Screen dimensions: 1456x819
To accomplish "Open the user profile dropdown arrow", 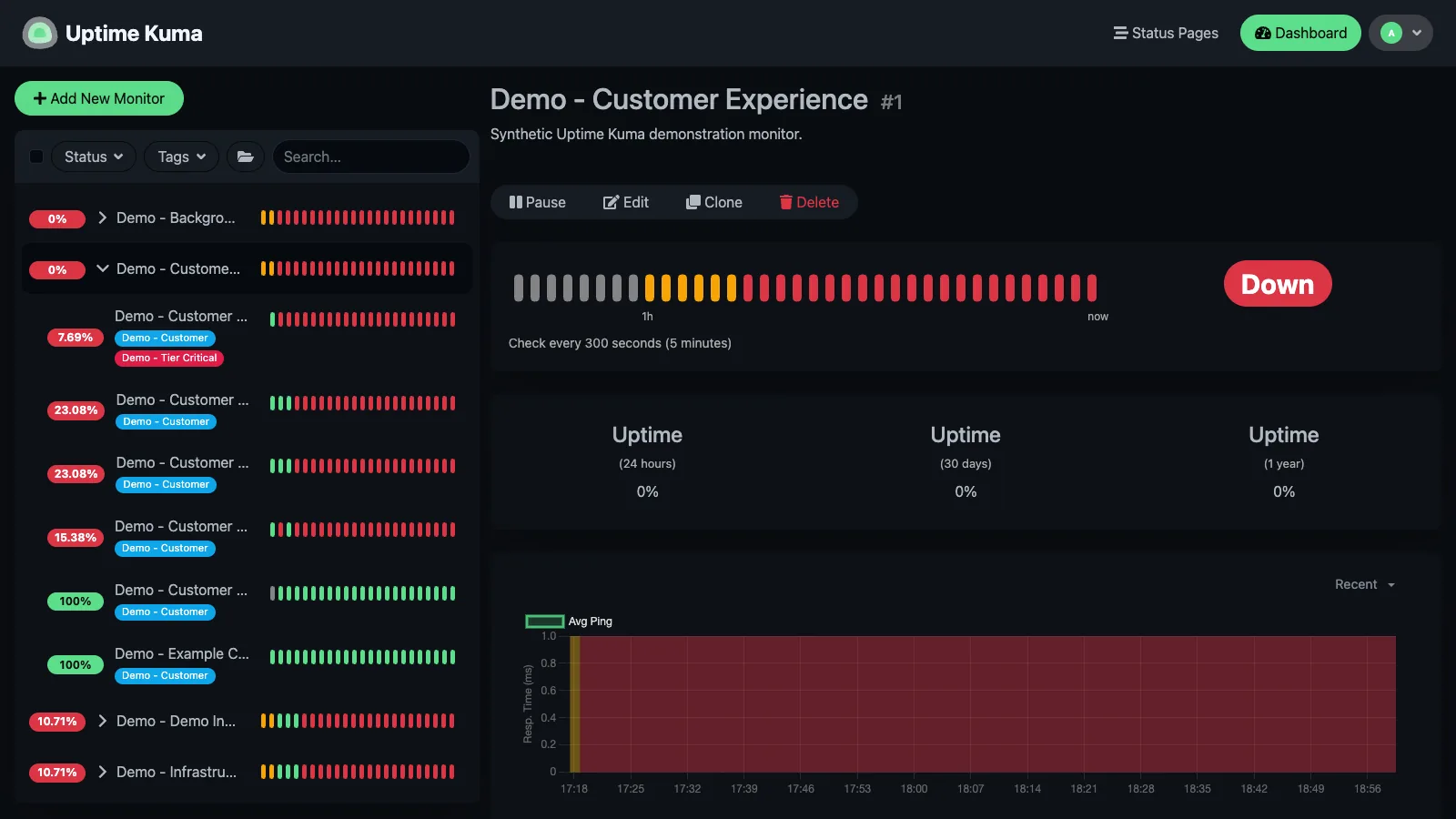I will click(1417, 34).
